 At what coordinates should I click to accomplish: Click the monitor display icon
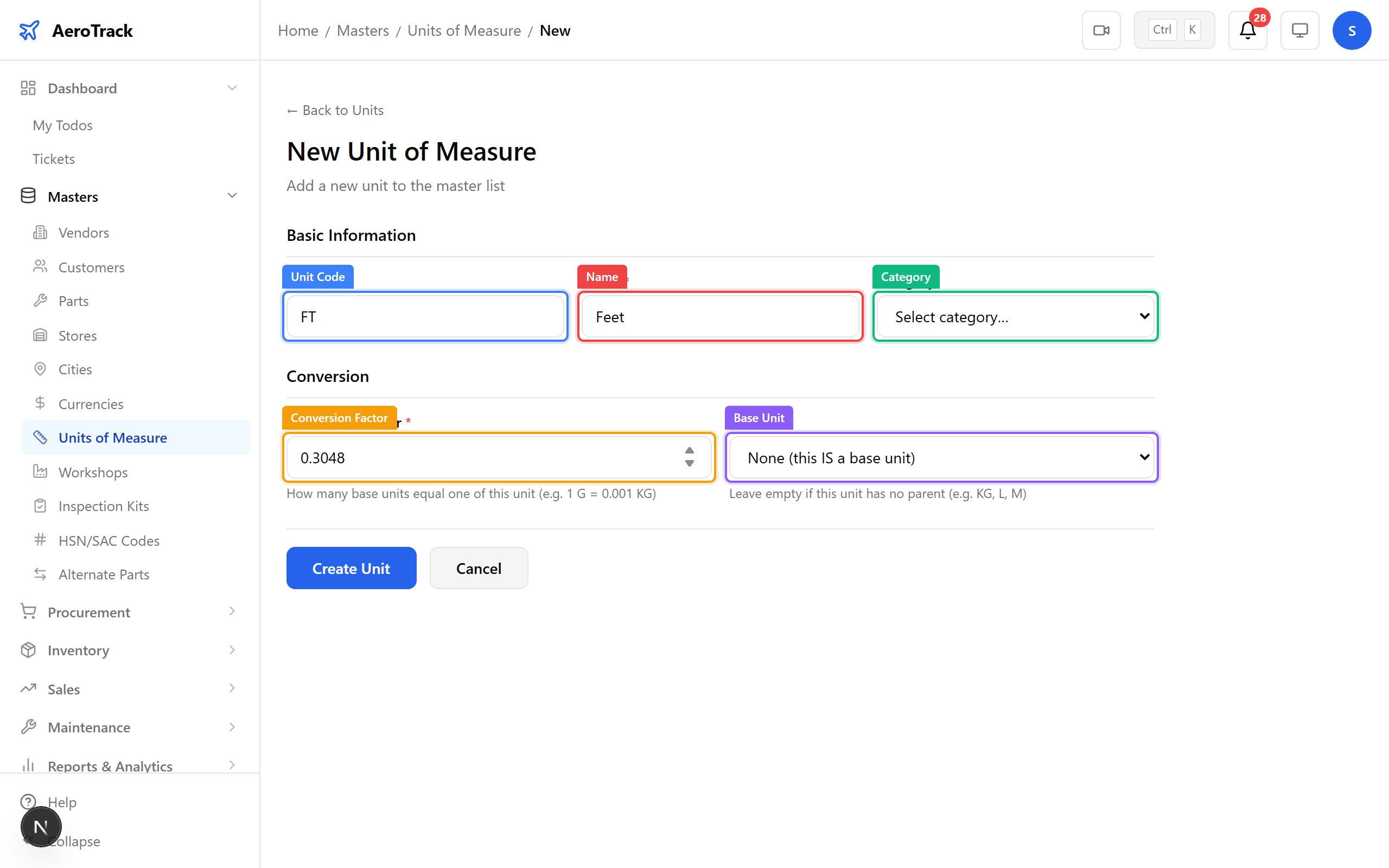[1299, 30]
